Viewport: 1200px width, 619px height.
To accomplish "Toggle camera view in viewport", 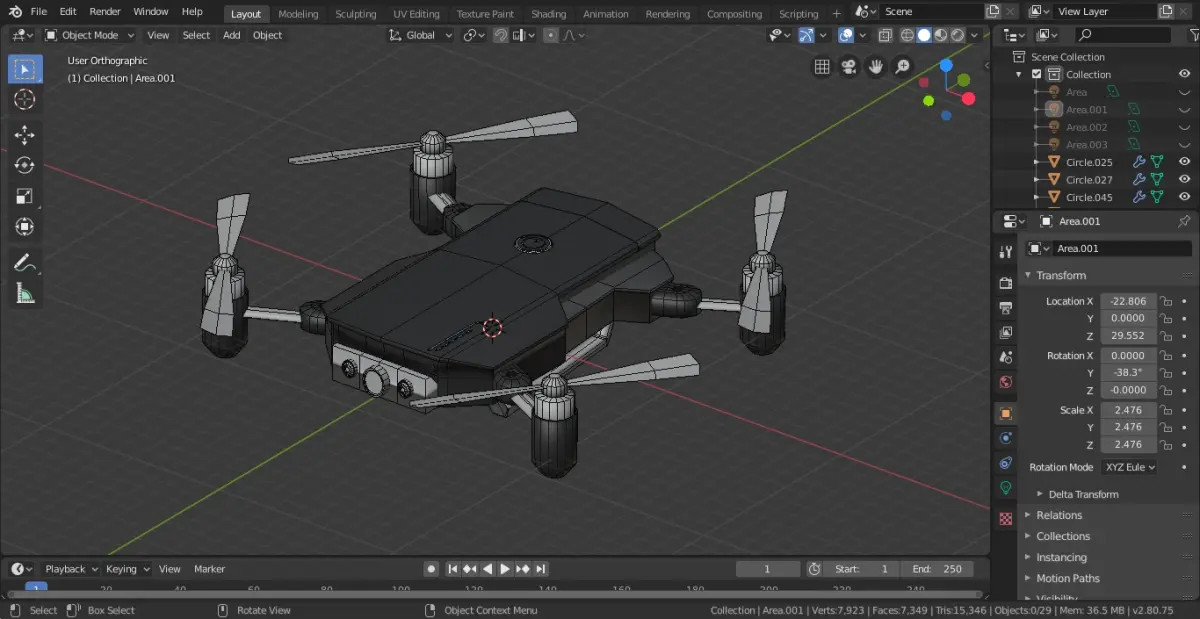I will click(x=849, y=67).
